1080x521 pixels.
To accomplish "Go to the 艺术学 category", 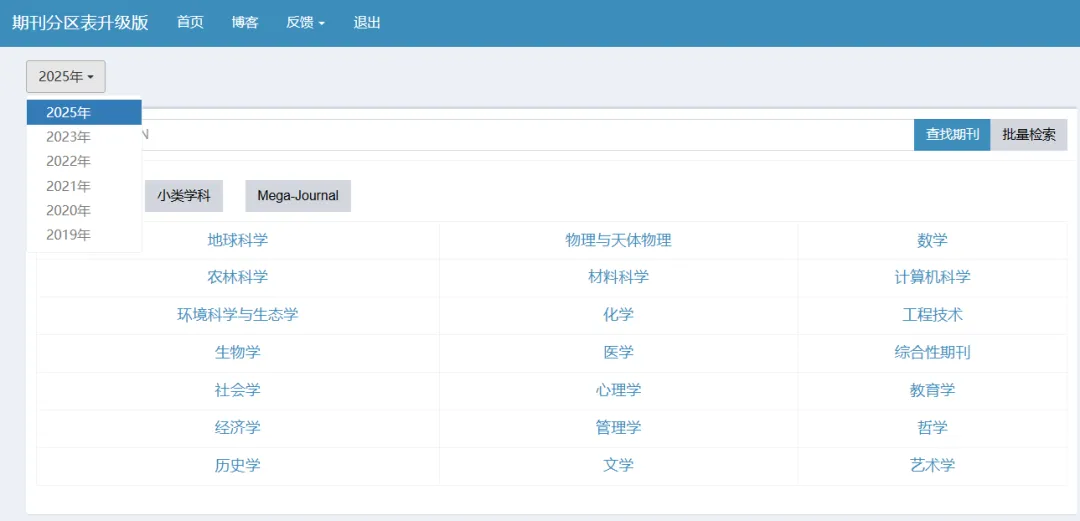I will pos(932,466).
